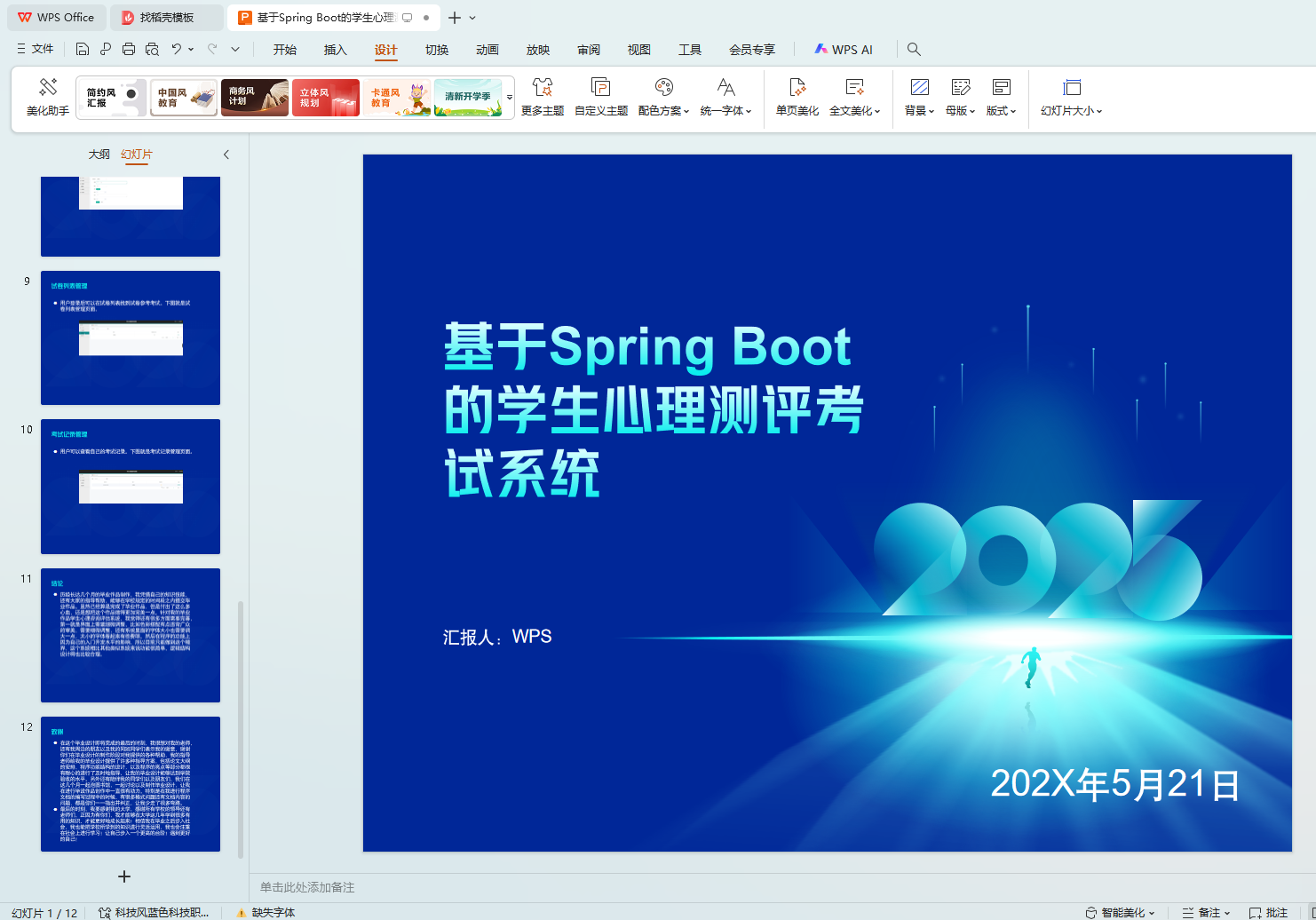Switch to the 开始 ribbon tab
The height and width of the screenshot is (920, 1316).
pyautogui.click(x=285, y=50)
